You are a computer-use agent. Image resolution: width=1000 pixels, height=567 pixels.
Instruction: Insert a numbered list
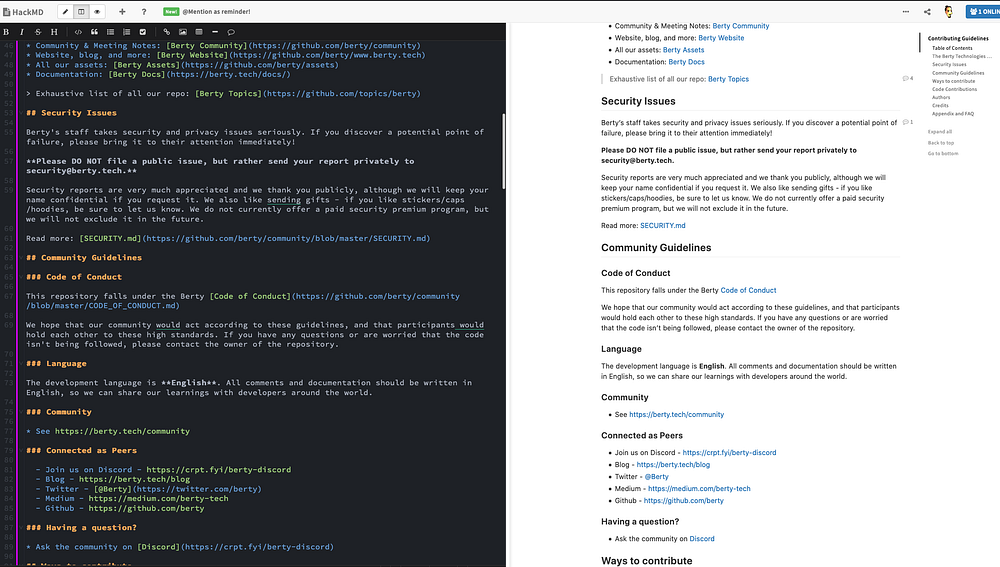click(126, 32)
